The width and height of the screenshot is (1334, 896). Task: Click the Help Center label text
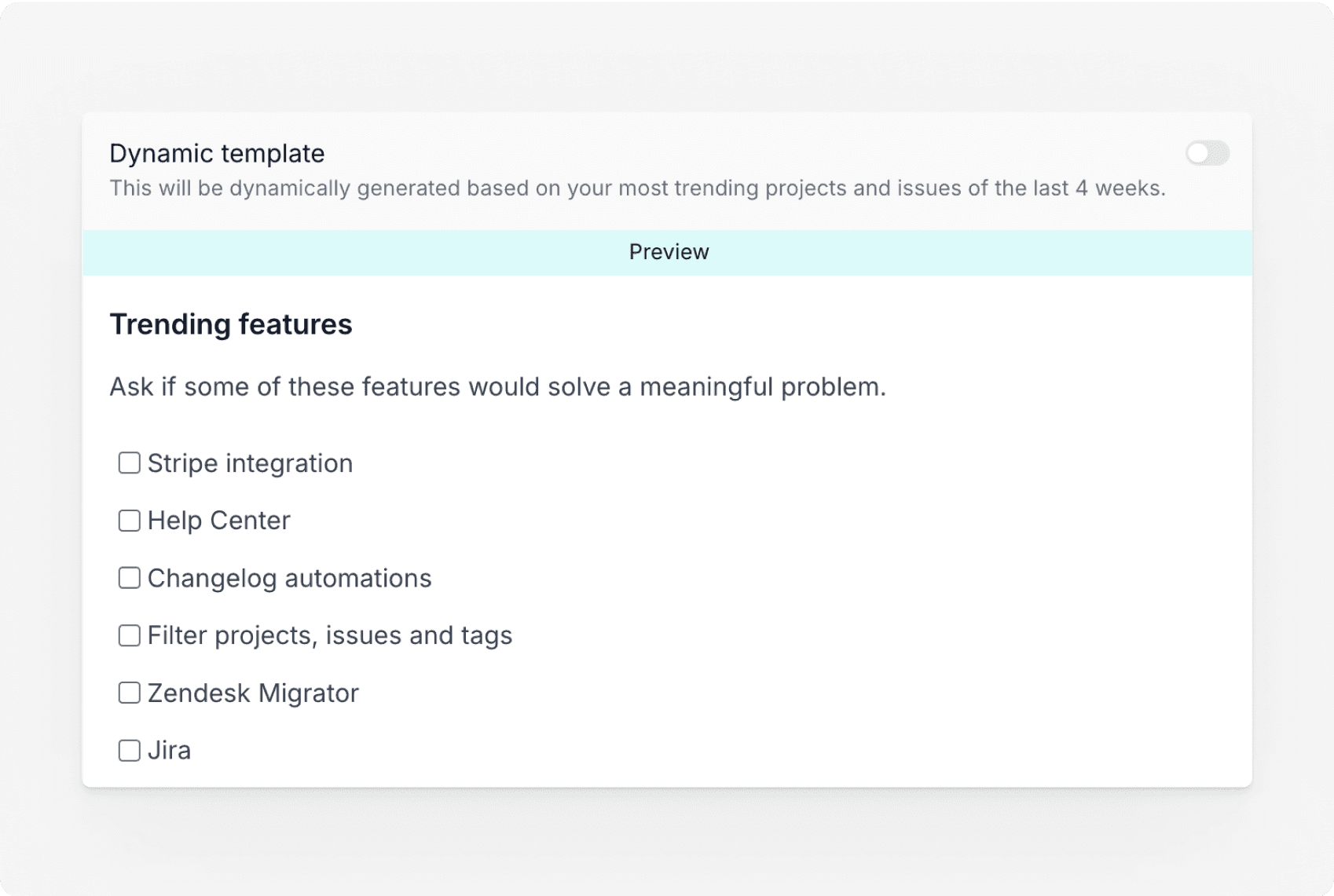pyautogui.click(x=218, y=521)
